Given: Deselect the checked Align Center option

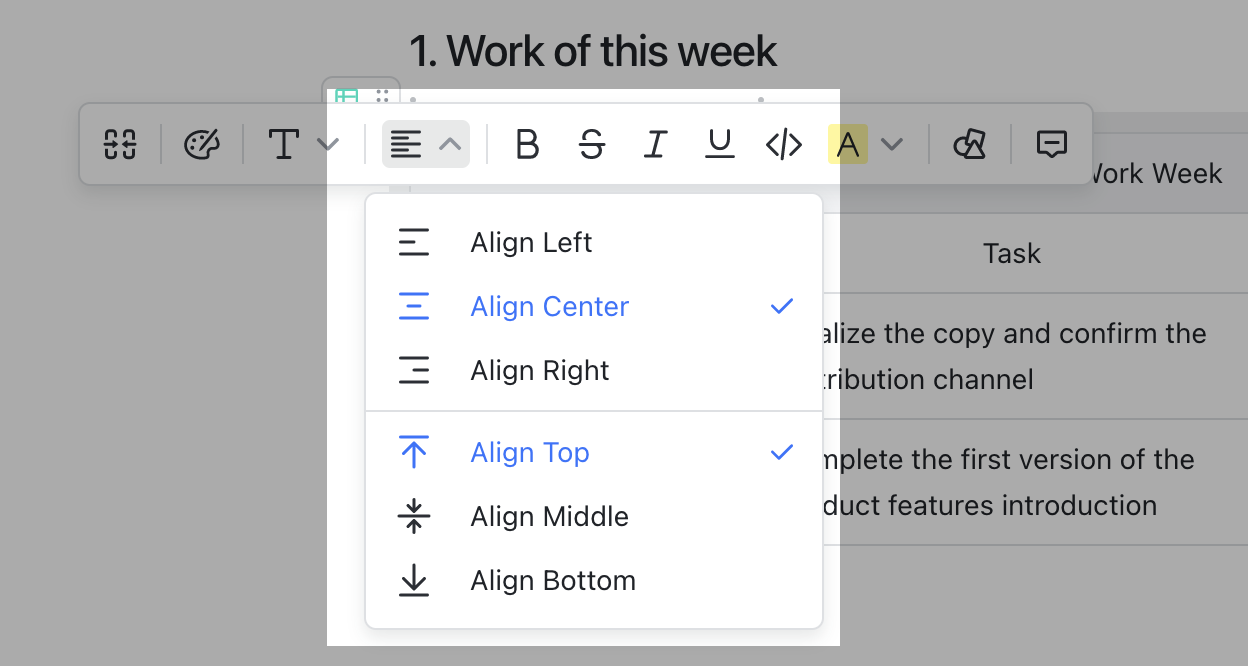Looking at the screenshot, I should [549, 306].
